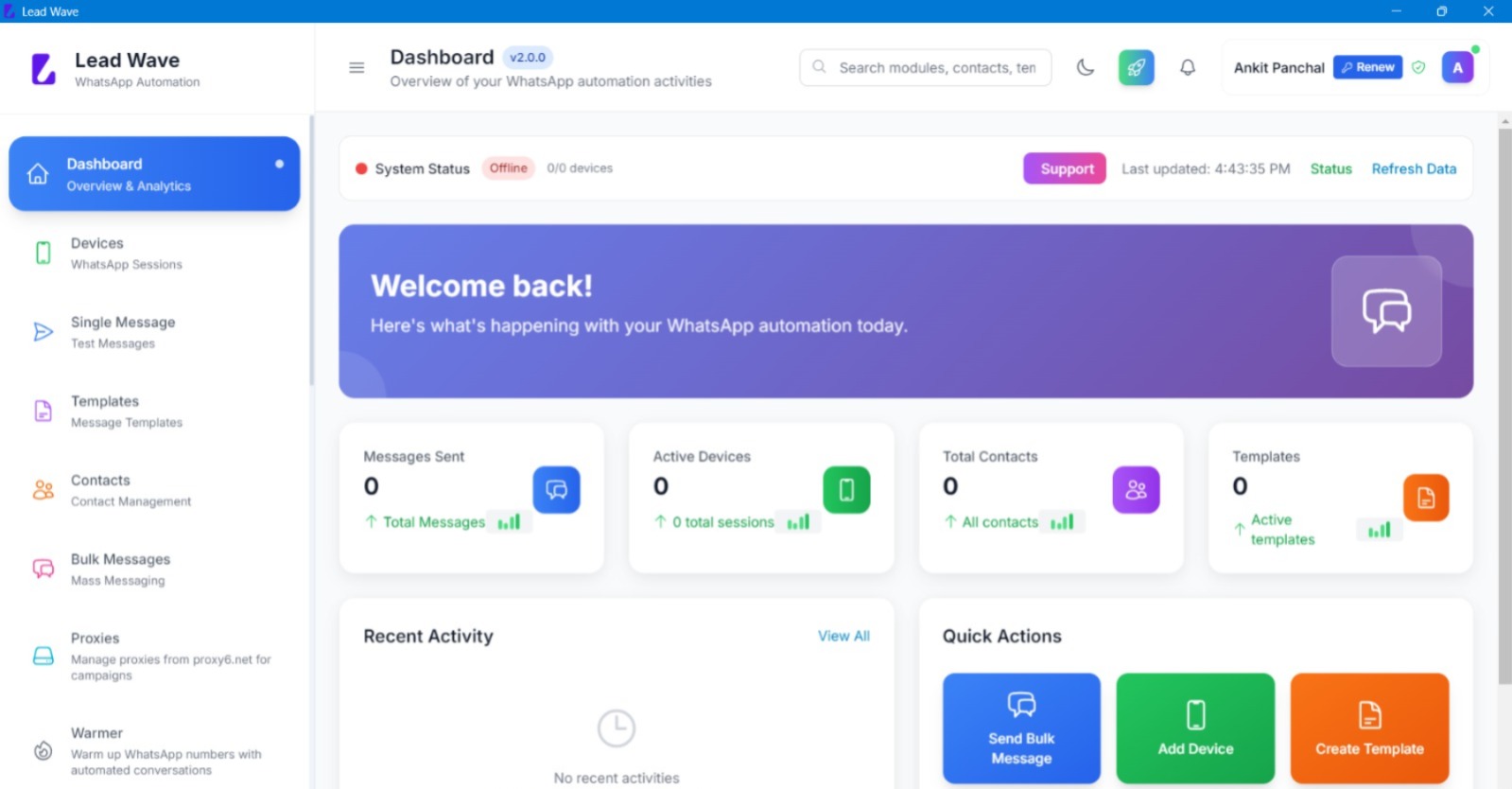Click the green shield verification icon

point(1418,67)
